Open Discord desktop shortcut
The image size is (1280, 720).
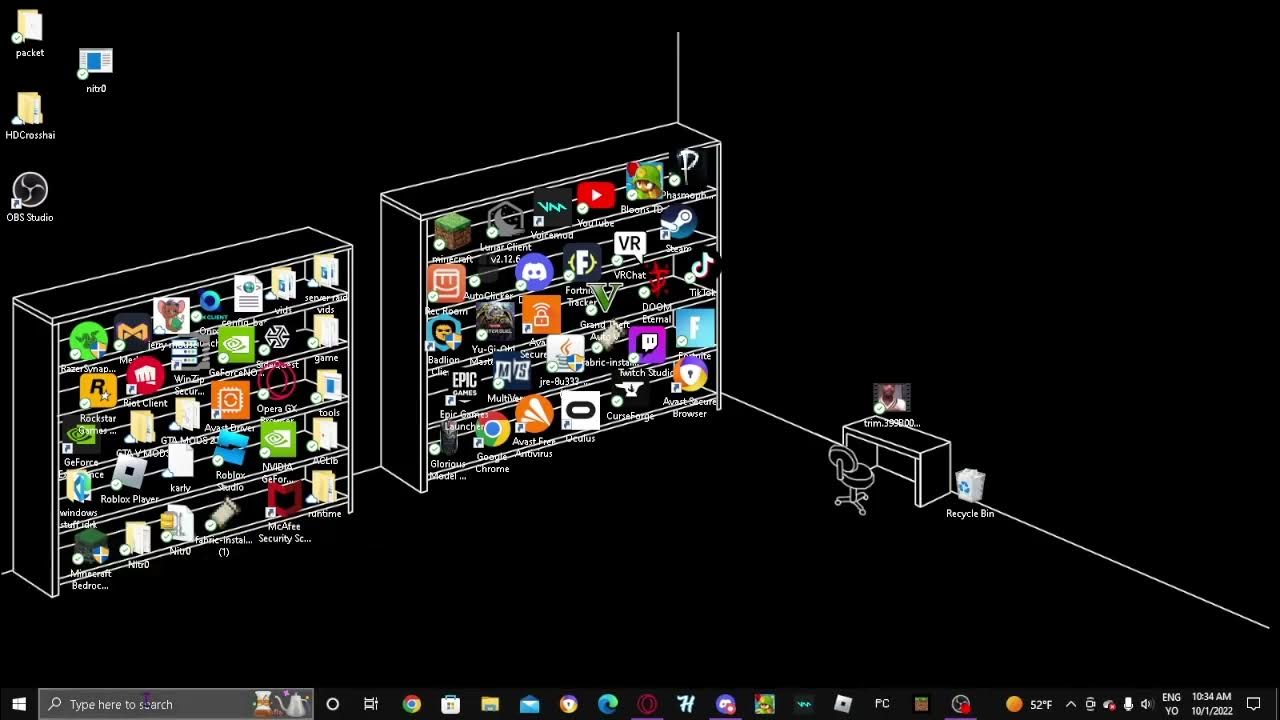pyautogui.click(x=534, y=272)
